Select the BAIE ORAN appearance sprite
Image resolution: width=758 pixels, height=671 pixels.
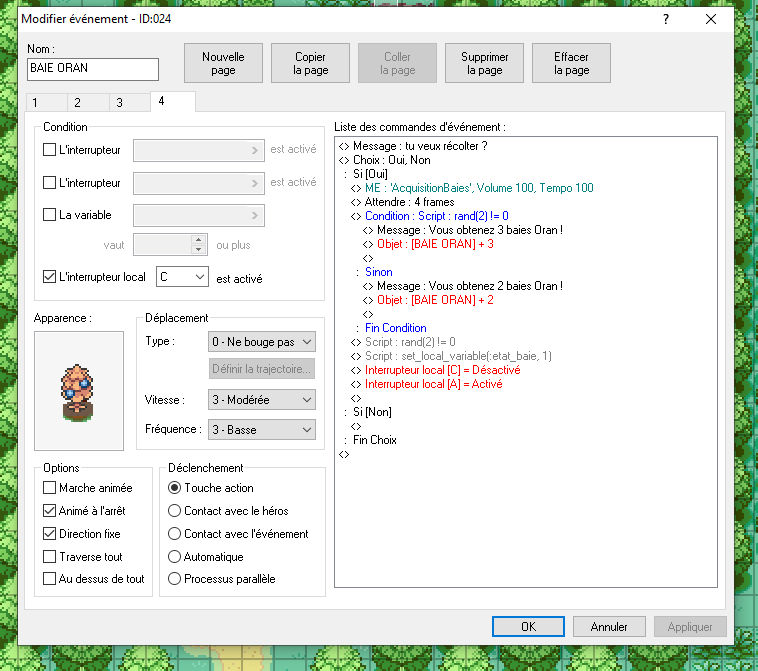point(79,391)
